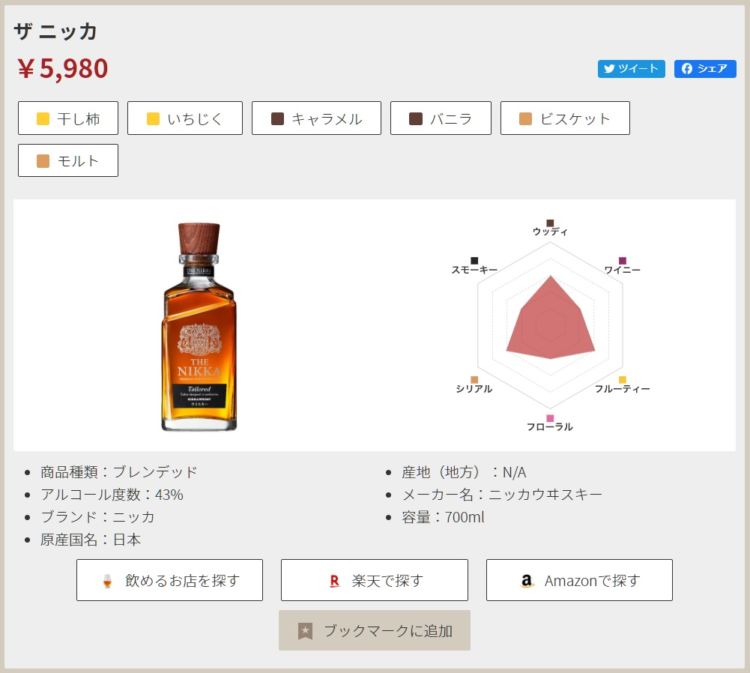Click the yellow swatch in 干し柿 tag
Screen dimensions: 750x673
[x=43, y=119]
